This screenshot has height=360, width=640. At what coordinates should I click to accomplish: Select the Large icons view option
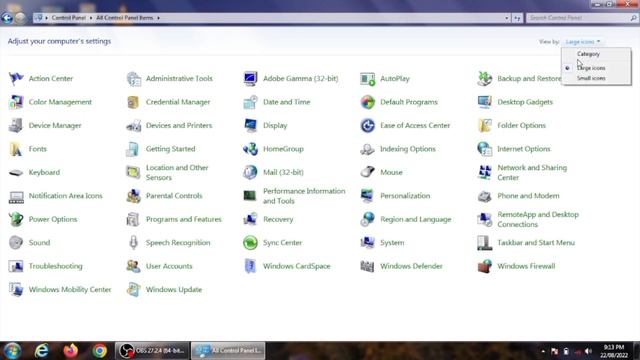click(591, 68)
